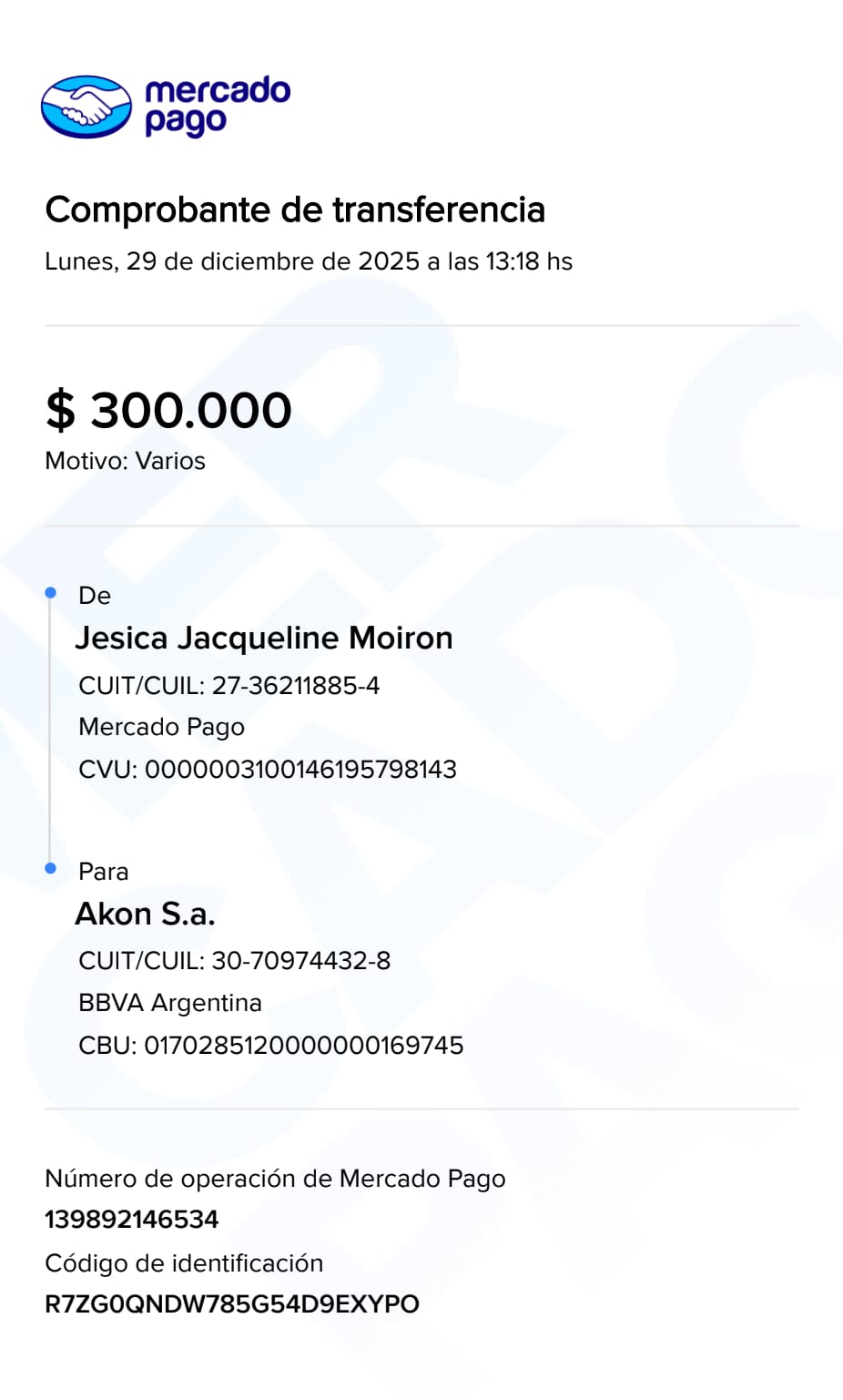Select identification code R7ZG0QNDW785G54D9EXYPO

tap(232, 1304)
